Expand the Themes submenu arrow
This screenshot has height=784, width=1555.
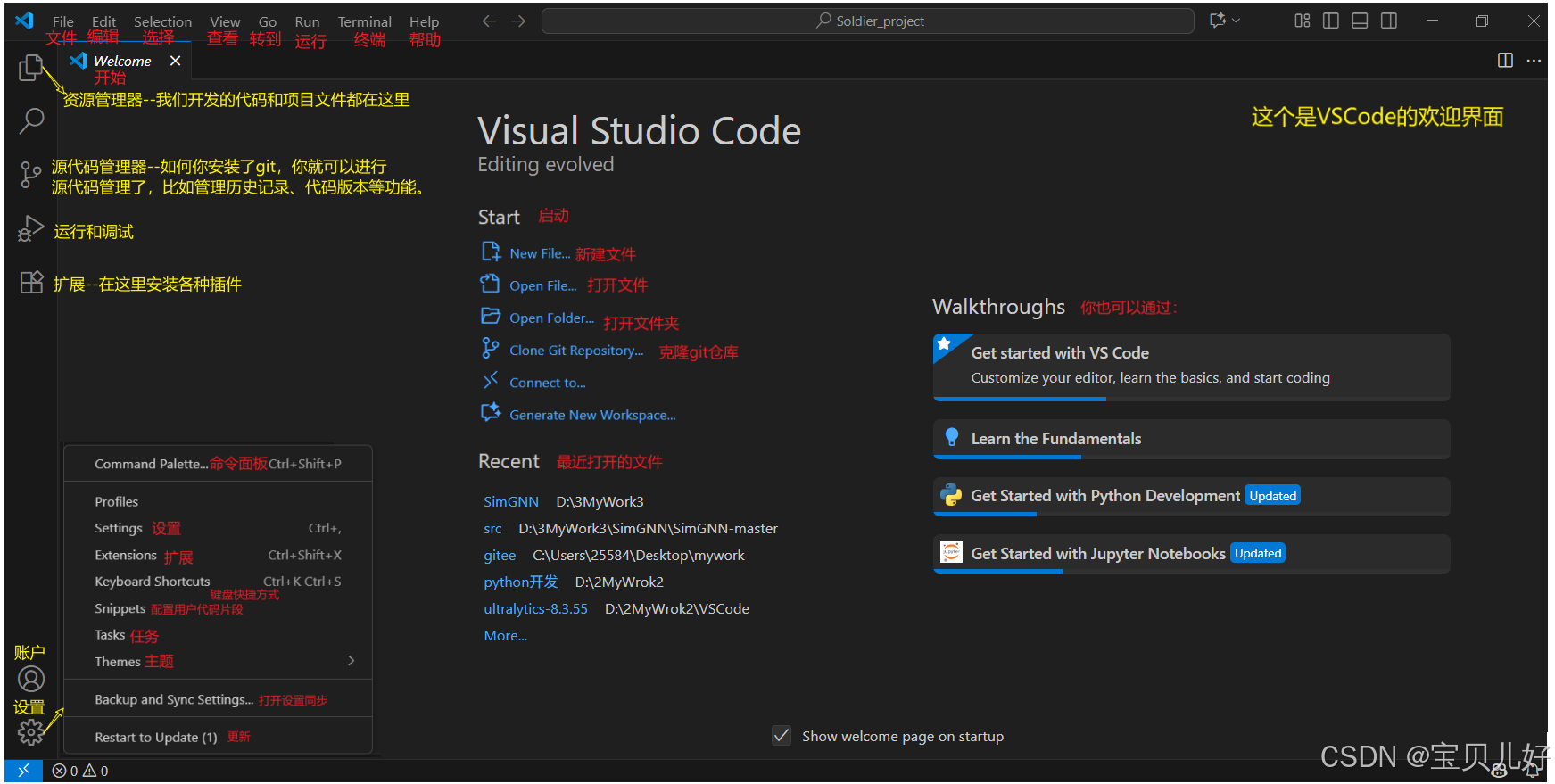click(352, 661)
